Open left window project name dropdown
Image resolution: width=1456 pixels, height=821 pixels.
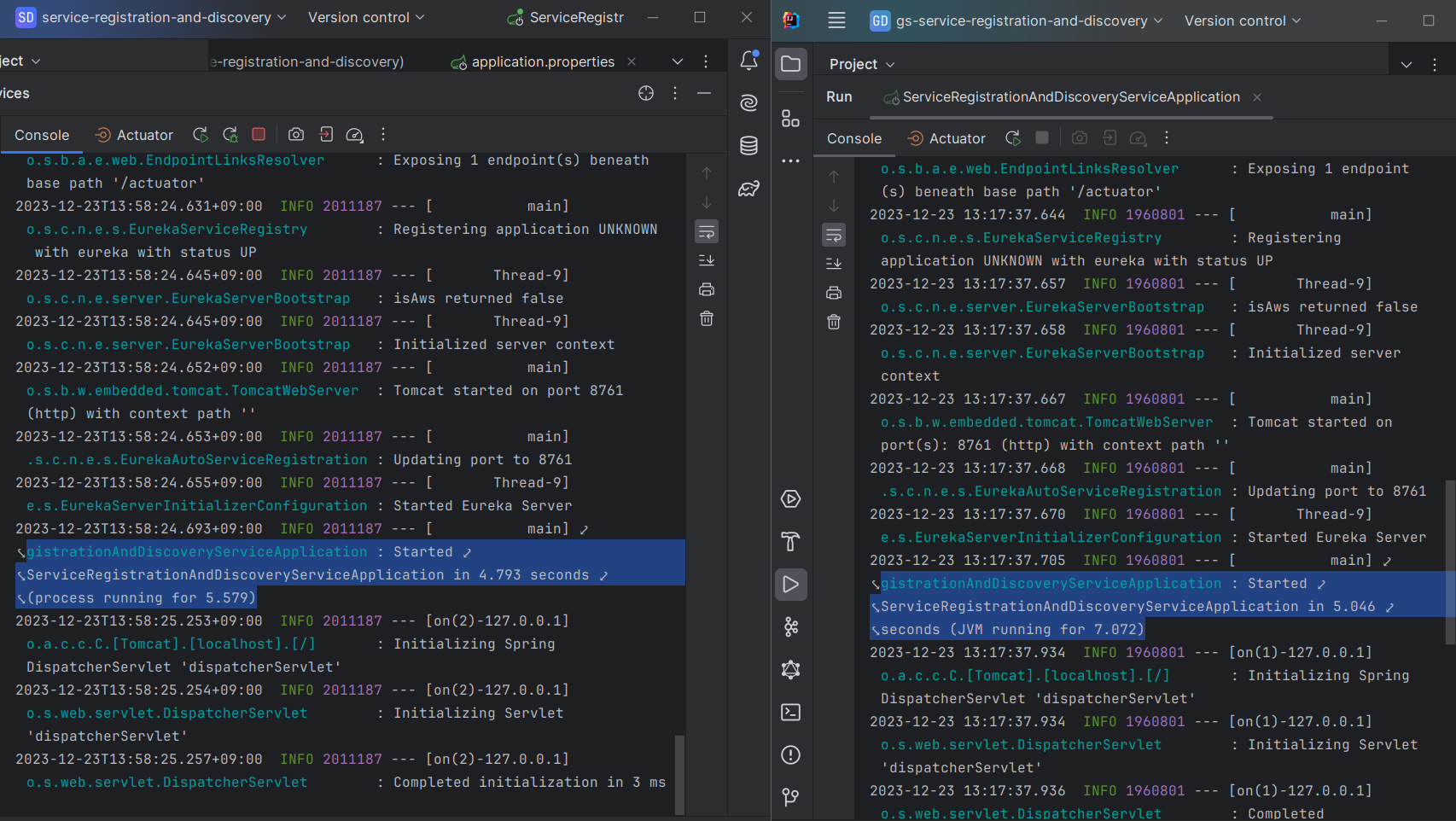[x=151, y=17]
